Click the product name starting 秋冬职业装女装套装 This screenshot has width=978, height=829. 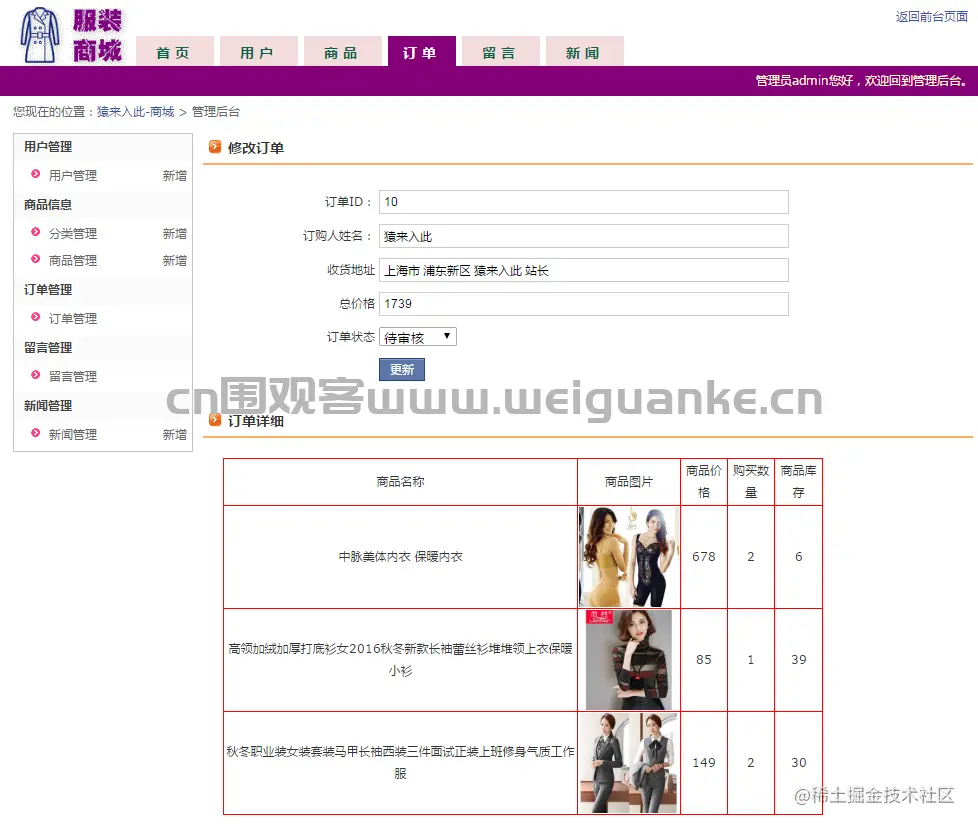point(400,762)
